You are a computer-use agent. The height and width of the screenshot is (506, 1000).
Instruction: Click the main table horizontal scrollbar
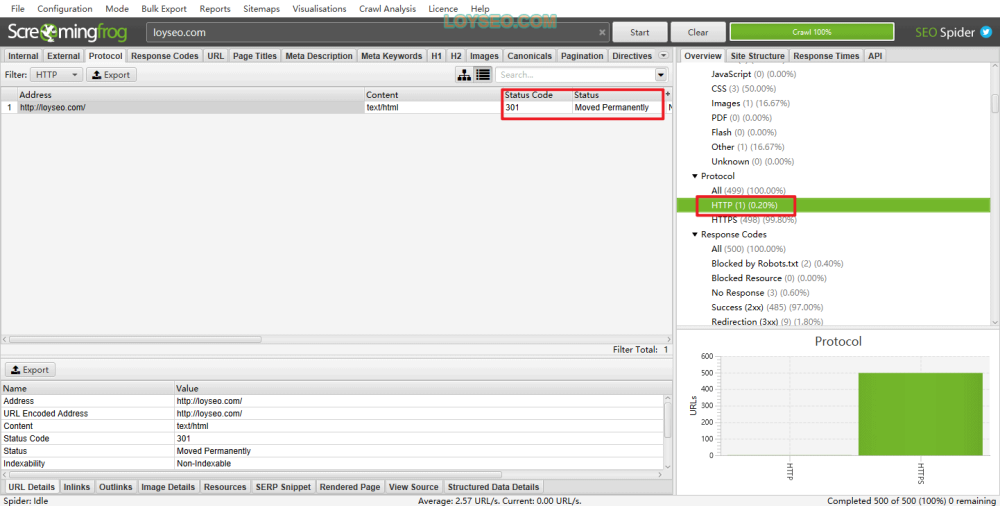135,339
